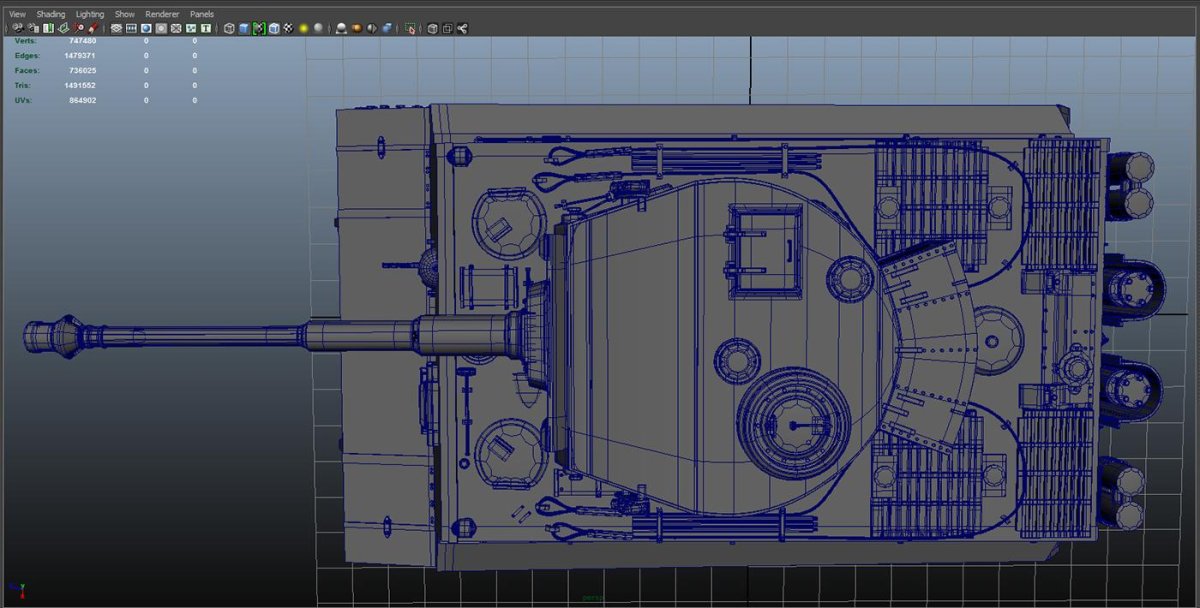Enable Use All Lights yellow sphere

point(303,29)
